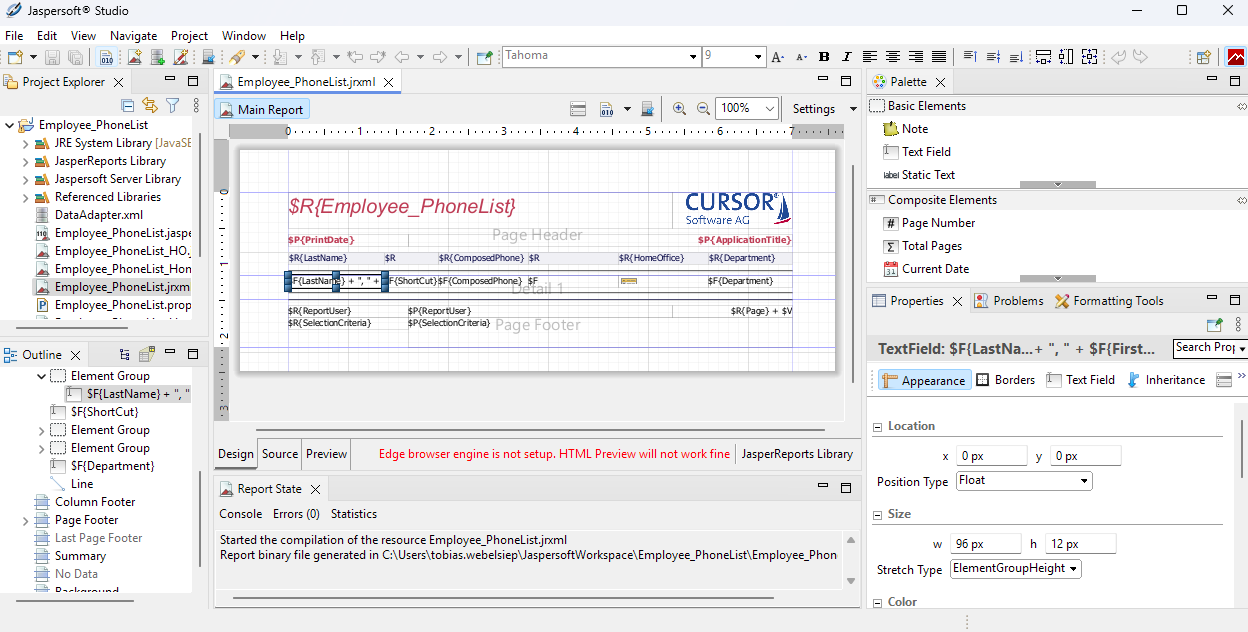Viewport: 1248px width, 632px height.
Task: Click the Zoom Out magnifier icon
Action: pyautogui.click(x=703, y=108)
